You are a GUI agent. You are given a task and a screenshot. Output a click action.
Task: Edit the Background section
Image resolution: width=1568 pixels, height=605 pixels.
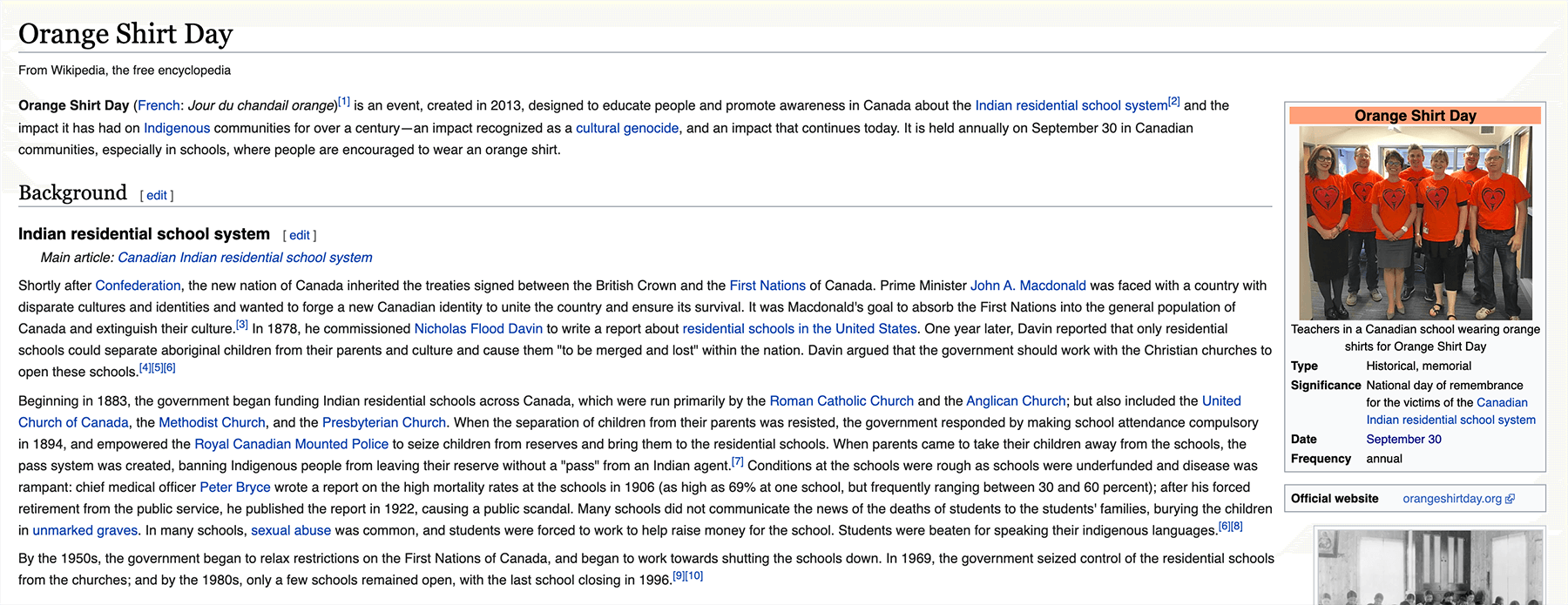click(x=157, y=196)
